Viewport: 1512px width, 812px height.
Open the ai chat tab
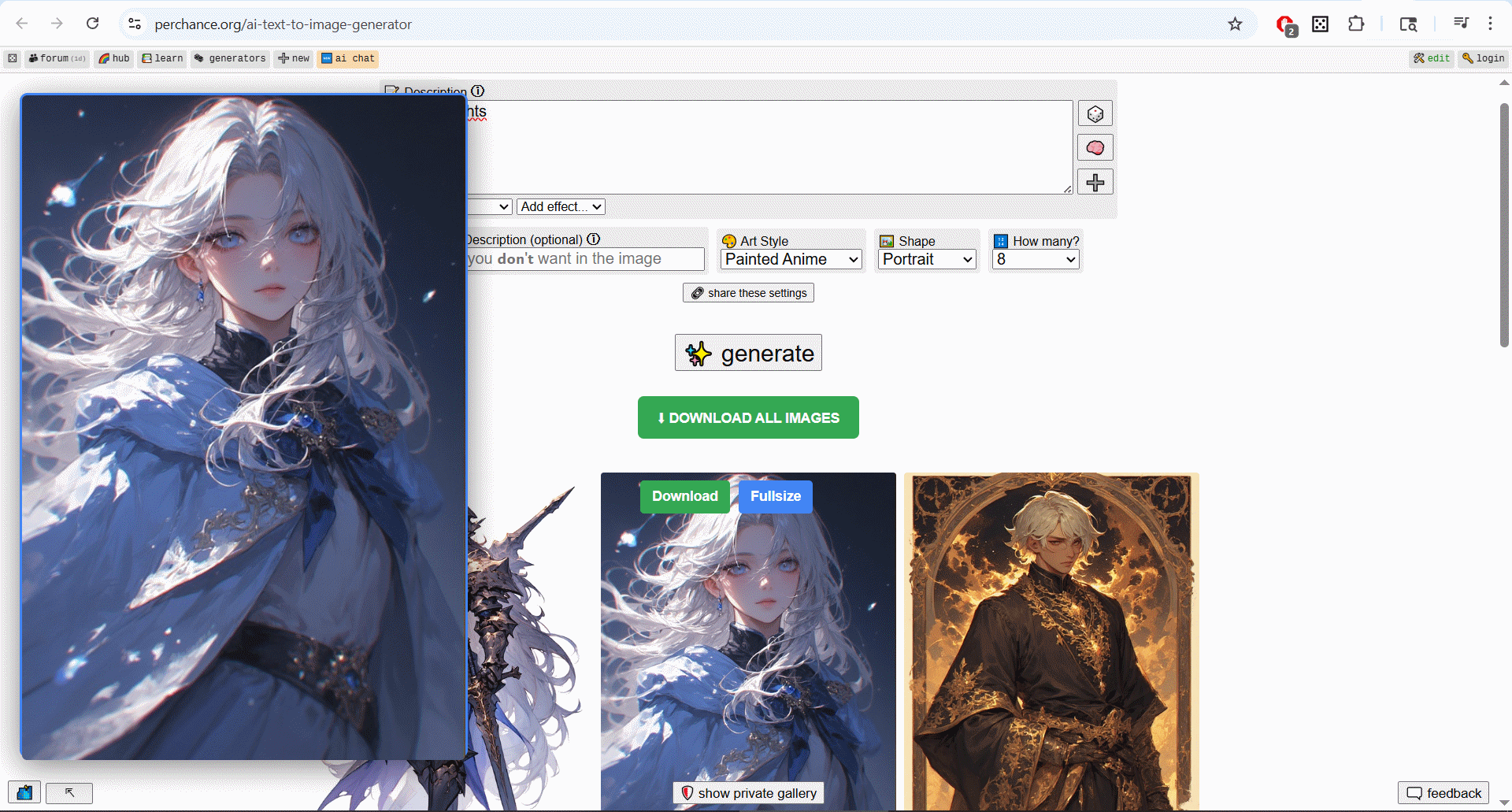coord(347,58)
